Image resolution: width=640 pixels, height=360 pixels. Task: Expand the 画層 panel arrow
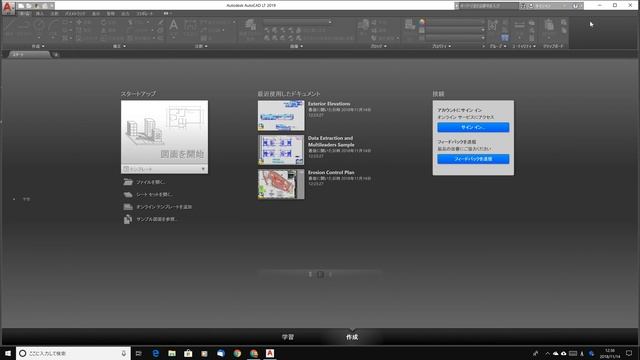tap(301, 46)
